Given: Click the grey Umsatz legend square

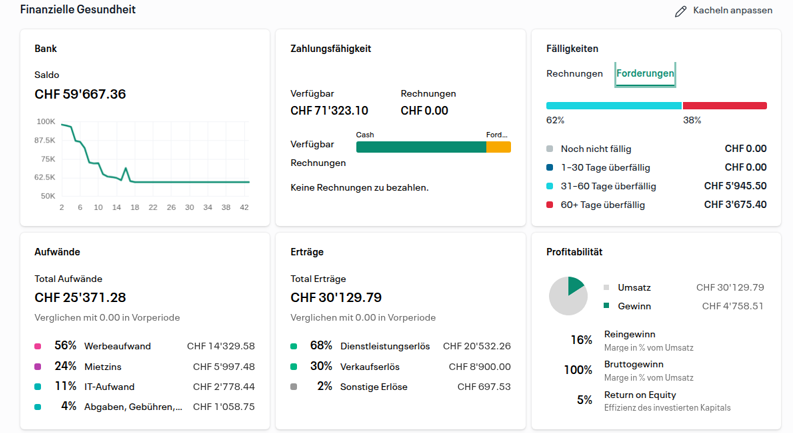Looking at the screenshot, I should (606, 287).
